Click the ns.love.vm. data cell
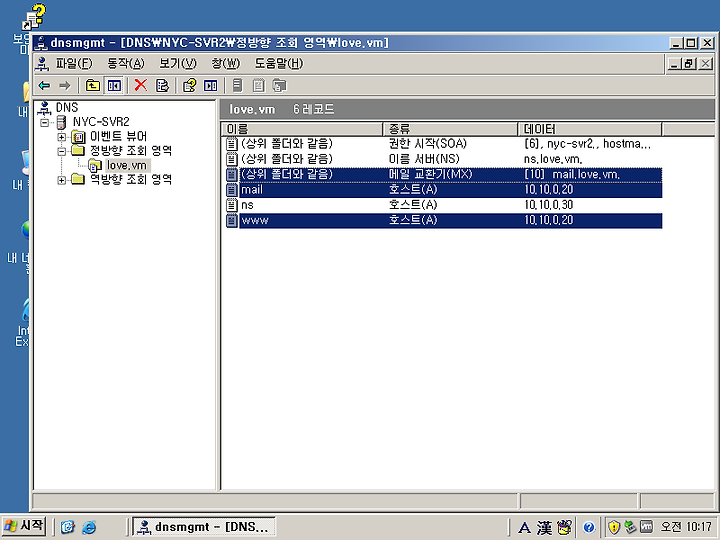Viewport: 720px width, 540px height. (553, 159)
